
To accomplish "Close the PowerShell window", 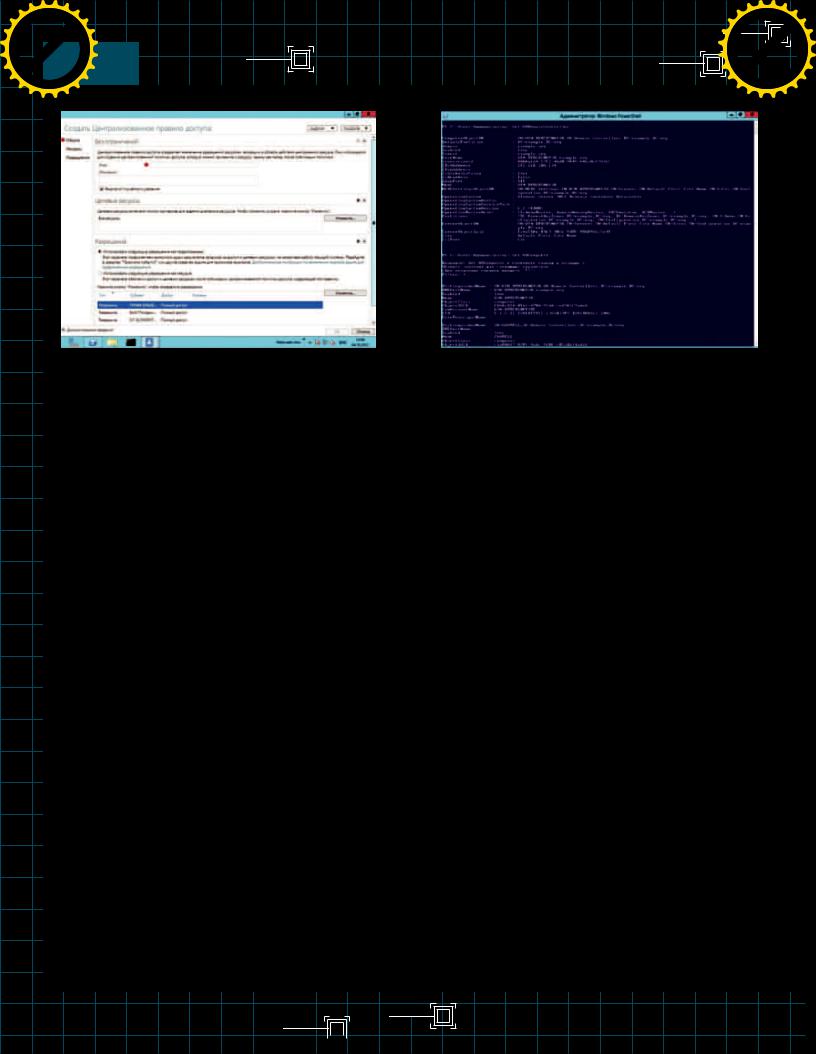I will click(751, 115).
